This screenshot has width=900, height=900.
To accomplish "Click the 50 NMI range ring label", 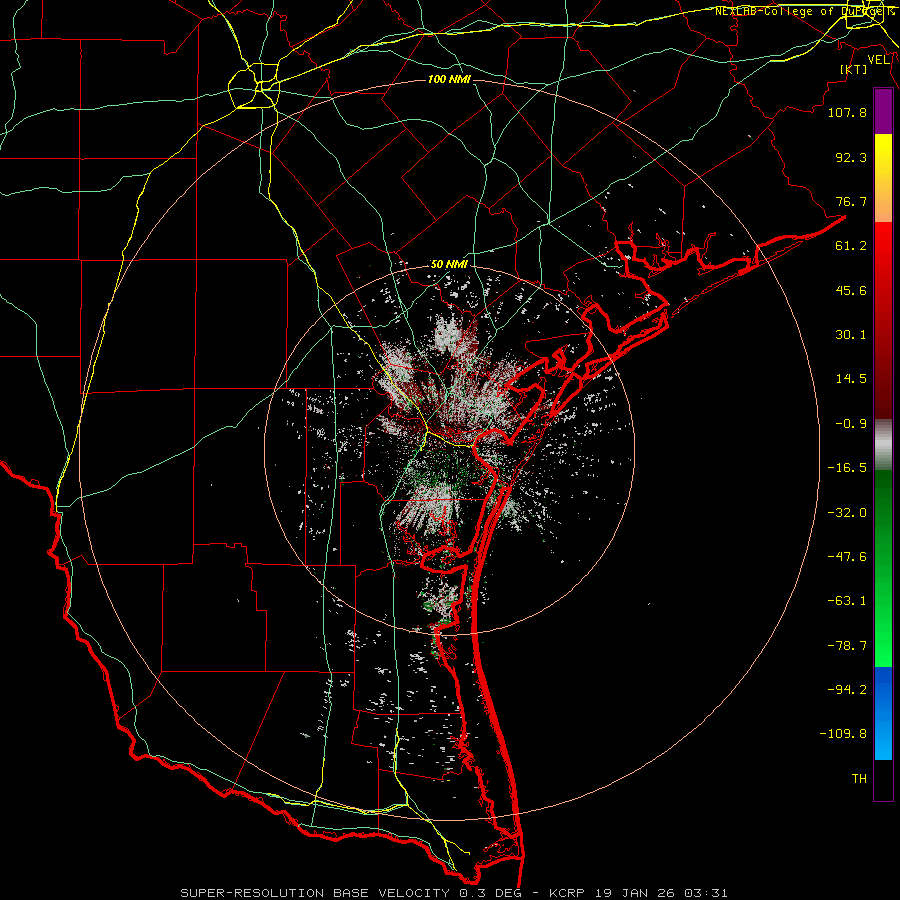I will pos(449,265).
